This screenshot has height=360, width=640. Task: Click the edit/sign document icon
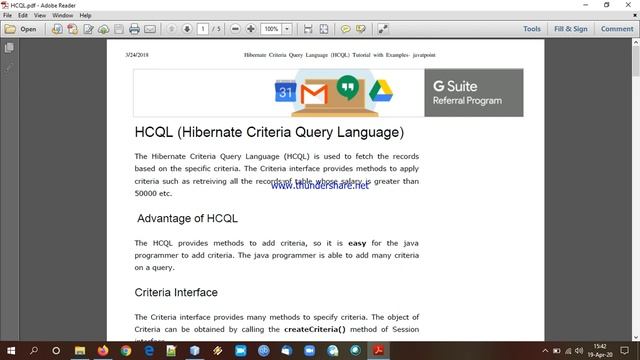point(88,29)
